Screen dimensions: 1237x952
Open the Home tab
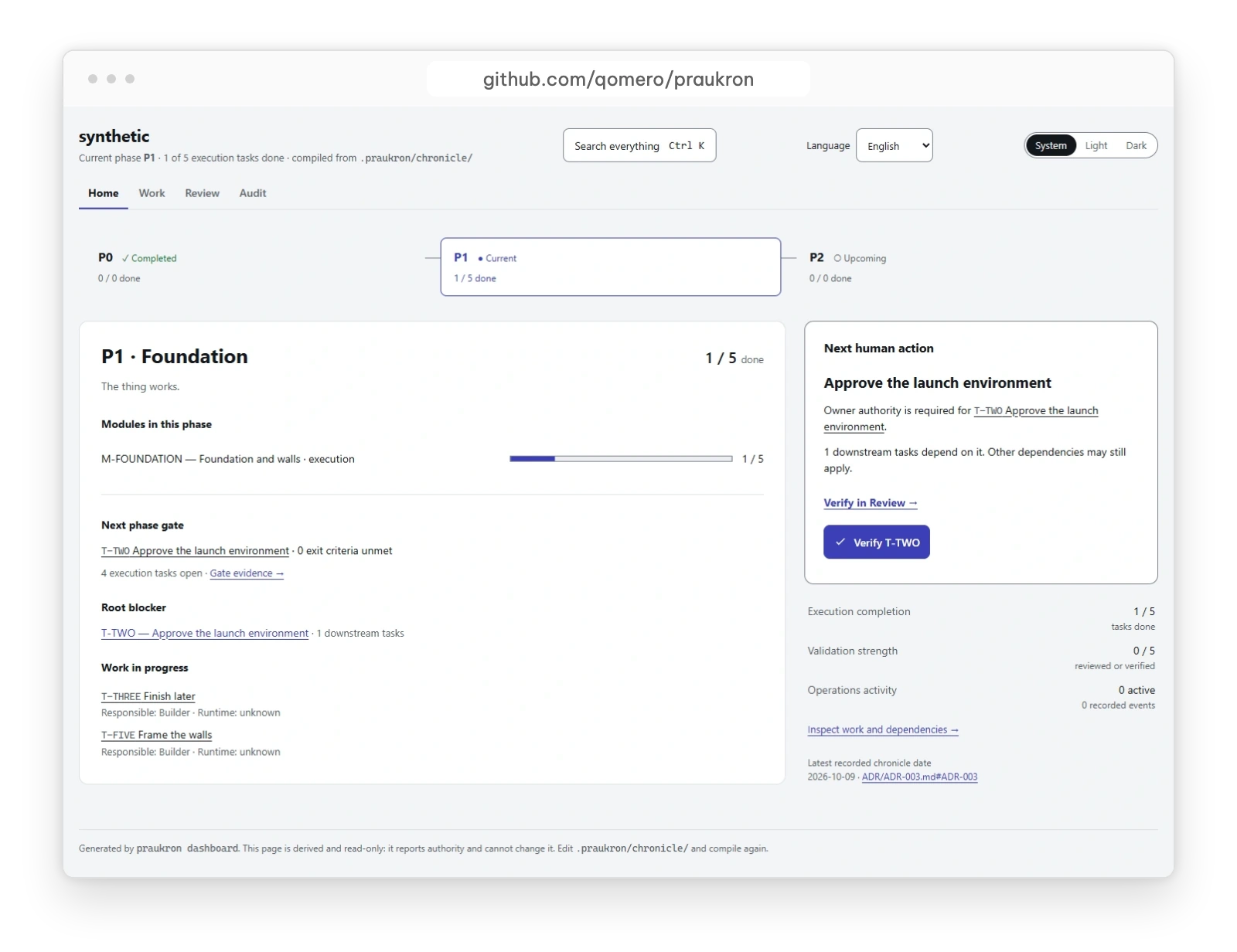coord(104,193)
